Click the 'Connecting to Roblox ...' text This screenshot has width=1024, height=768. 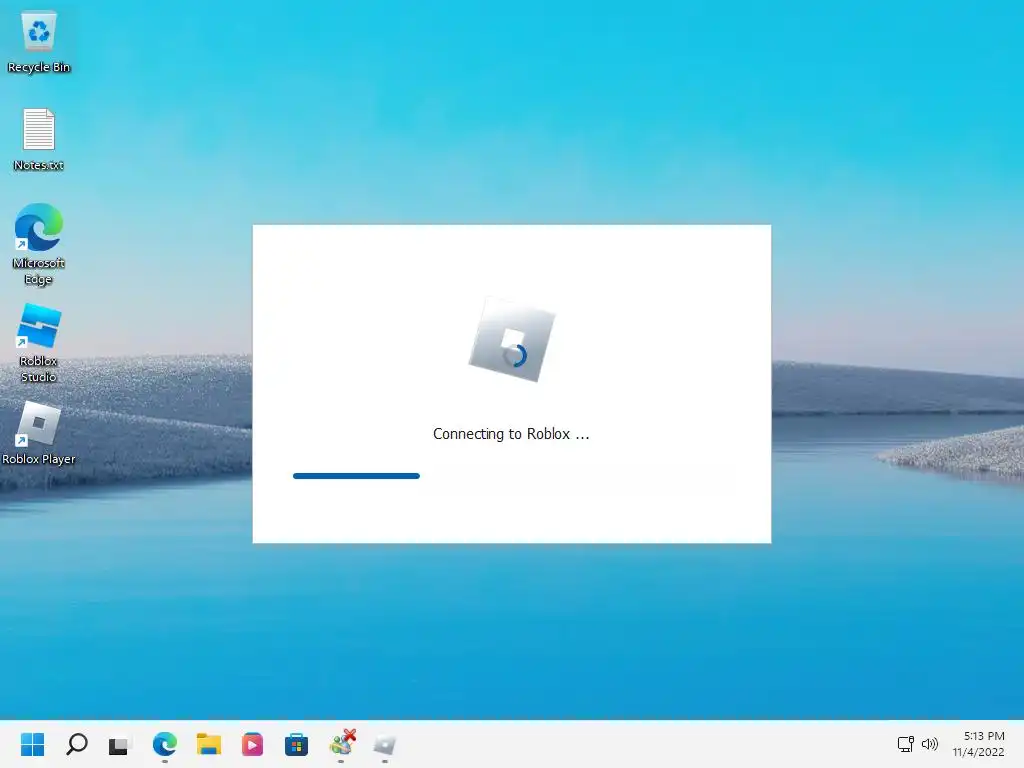point(511,434)
